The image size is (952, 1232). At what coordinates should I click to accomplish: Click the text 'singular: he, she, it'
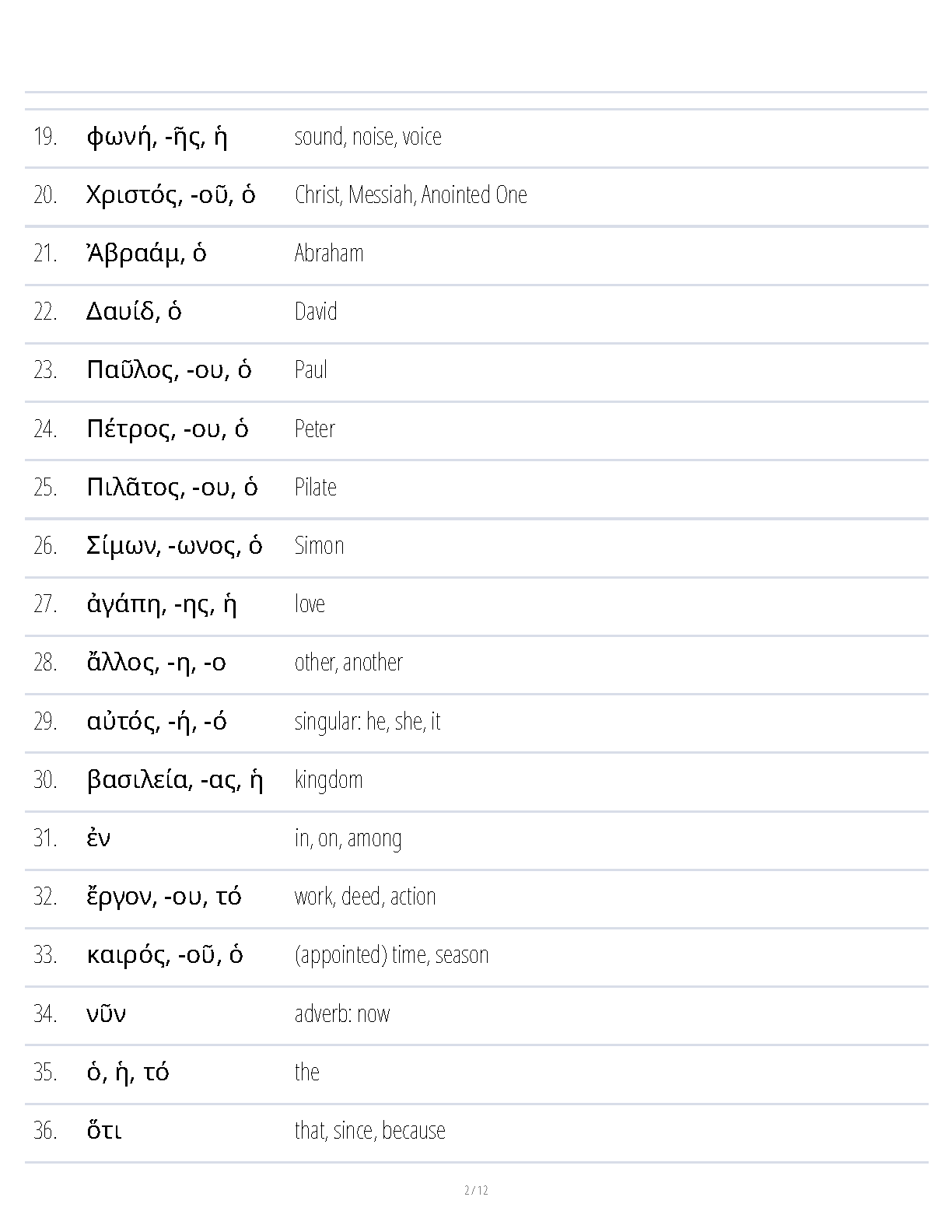(x=368, y=722)
